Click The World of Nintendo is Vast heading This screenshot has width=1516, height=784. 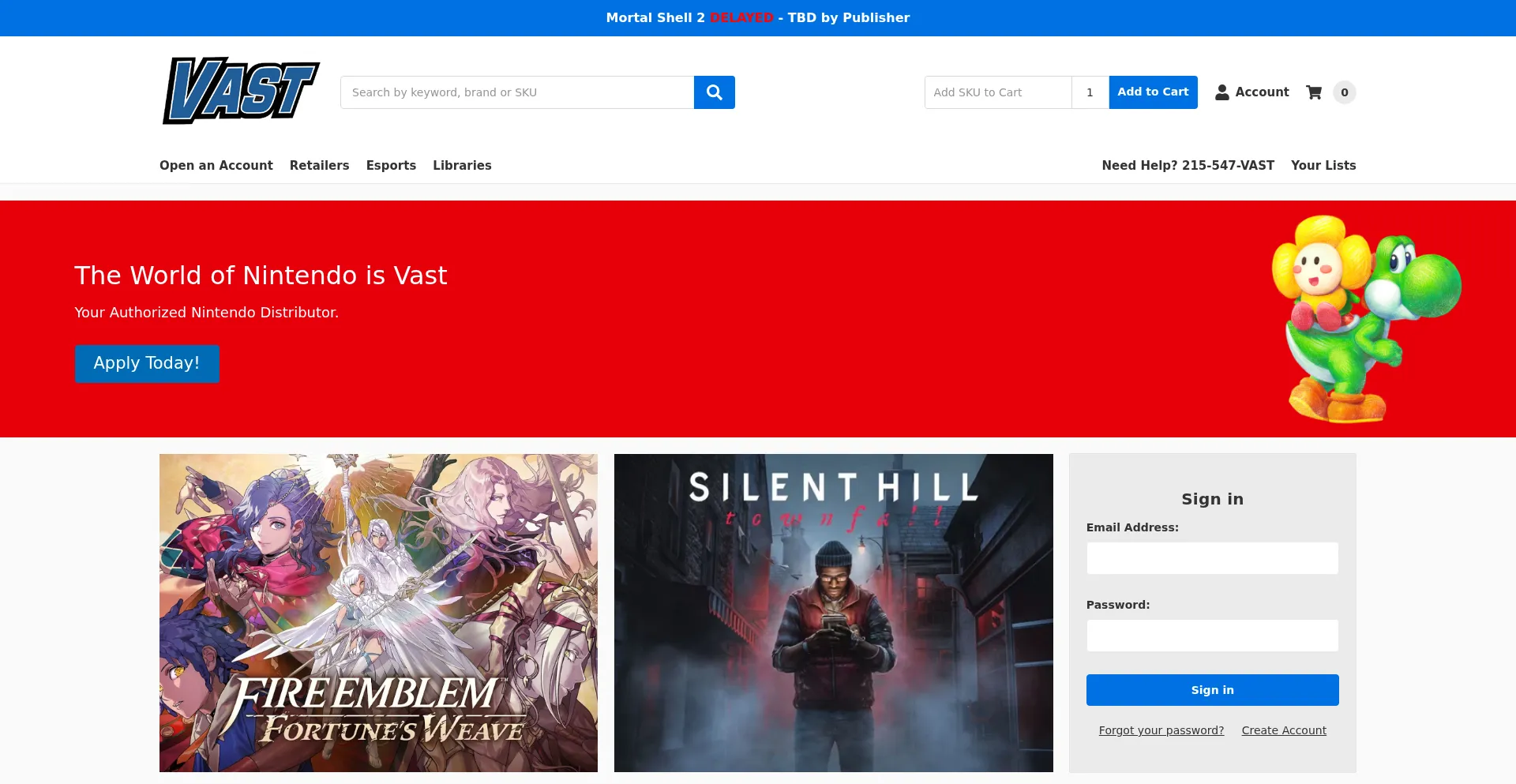[261, 276]
